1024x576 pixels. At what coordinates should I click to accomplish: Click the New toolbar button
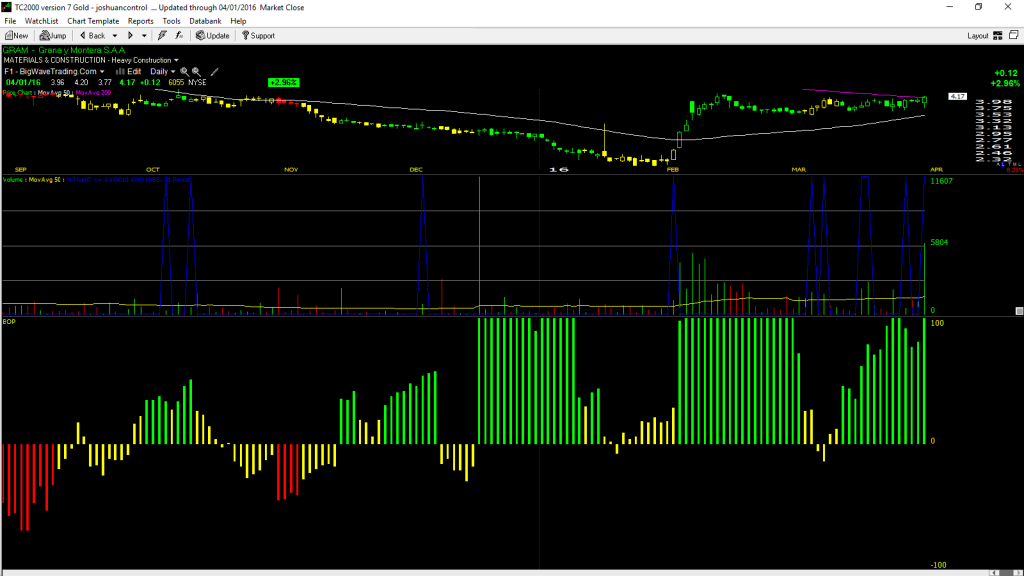16,36
